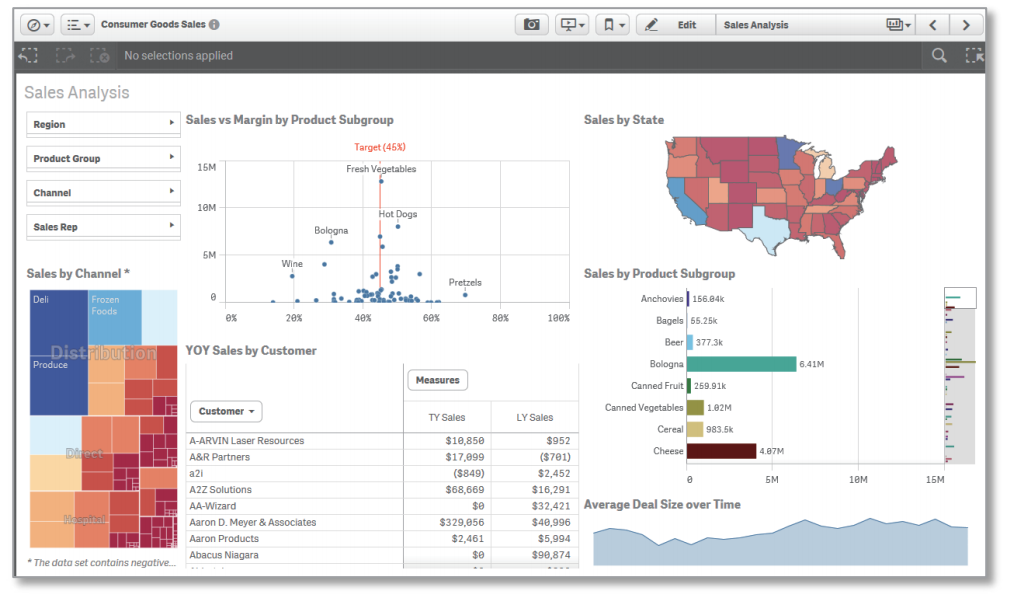Click the Measures pivot button
The width and height of the screenshot is (1010, 598).
pyautogui.click(x=437, y=380)
